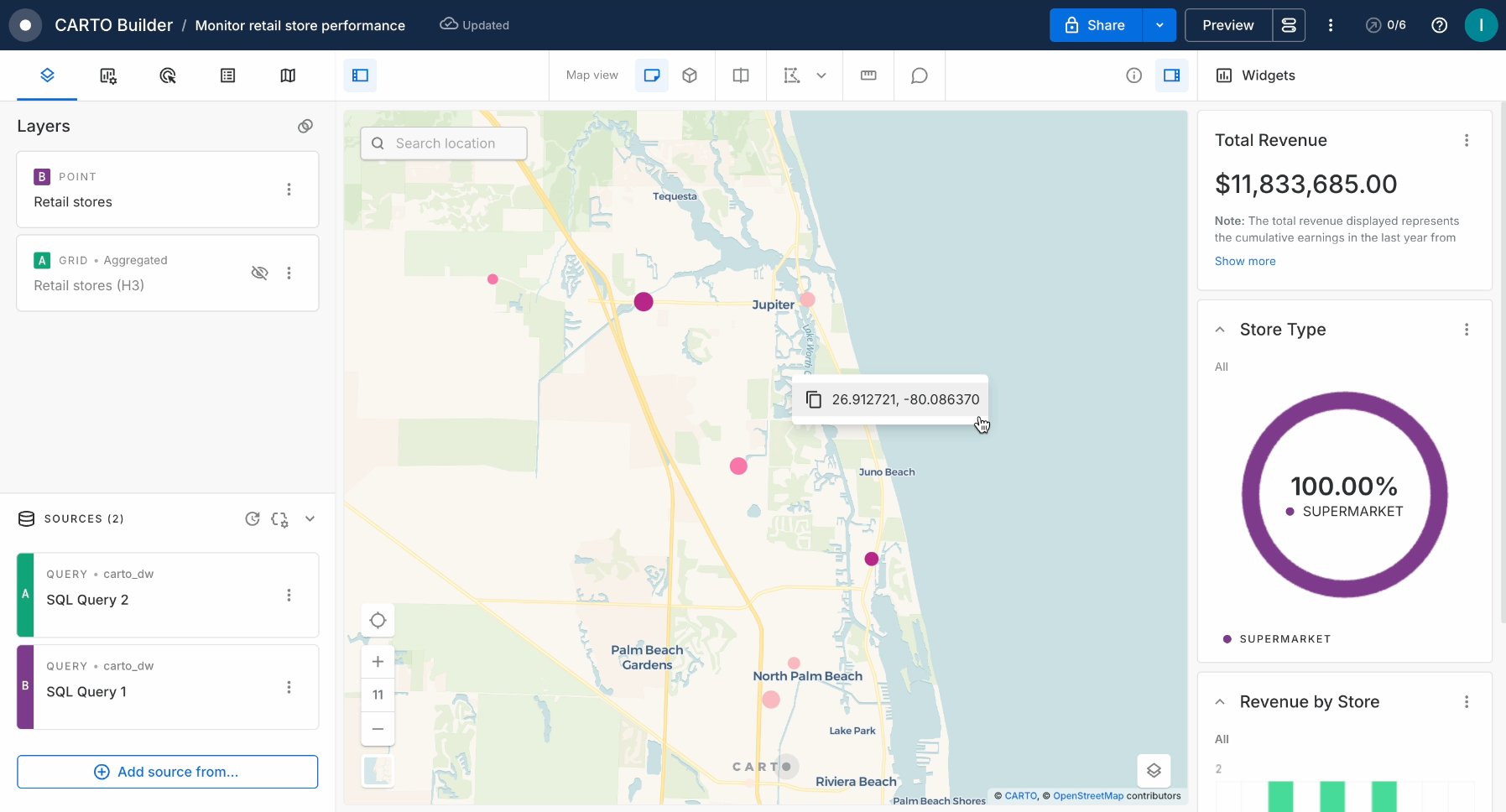The height and width of the screenshot is (812, 1506).
Task: Collapse the Store Type widget
Action: [x=1220, y=330]
